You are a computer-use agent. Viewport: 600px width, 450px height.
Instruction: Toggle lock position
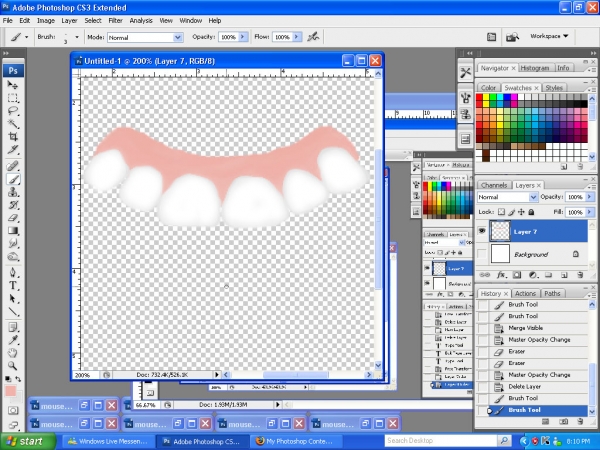click(x=521, y=212)
